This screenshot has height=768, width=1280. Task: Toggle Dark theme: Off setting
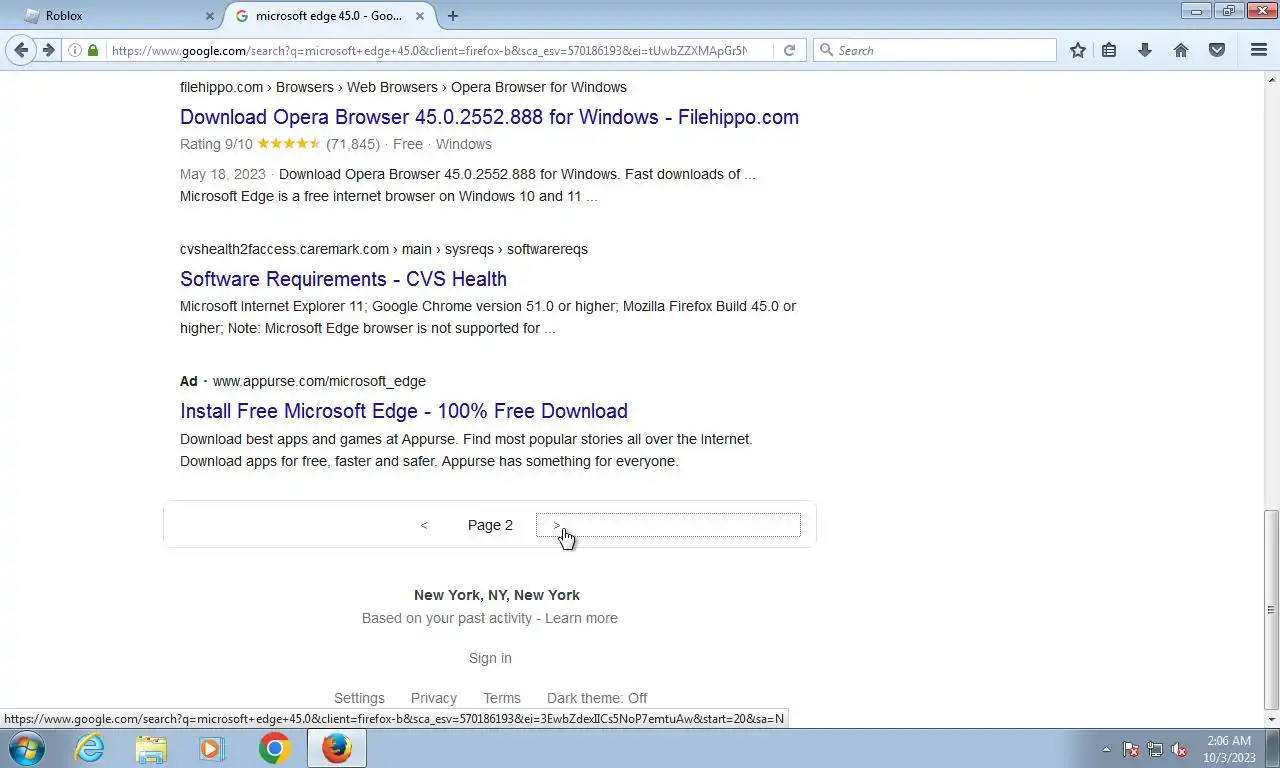(597, 698)
